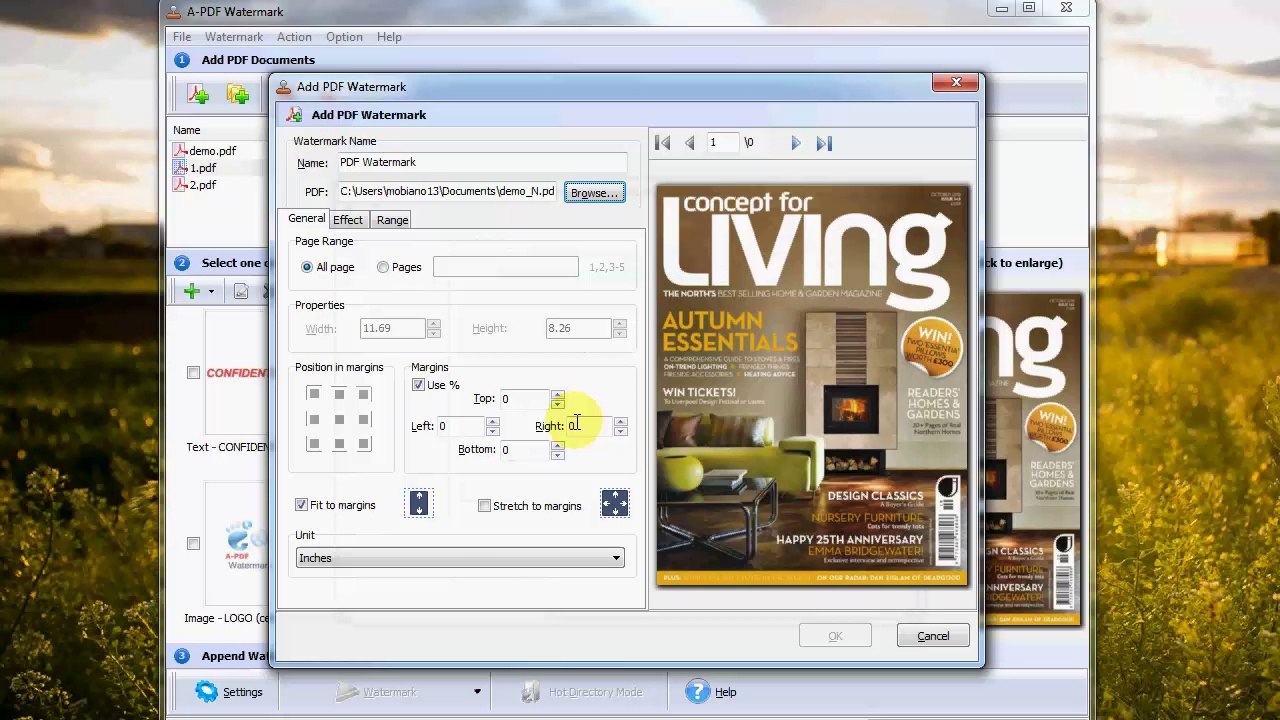Select top-left position in margins grid

(314, 394)
